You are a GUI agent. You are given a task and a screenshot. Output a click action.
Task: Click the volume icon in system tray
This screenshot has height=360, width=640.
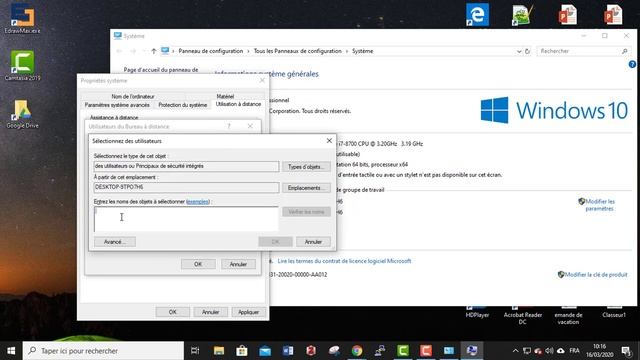click(549, 351)
